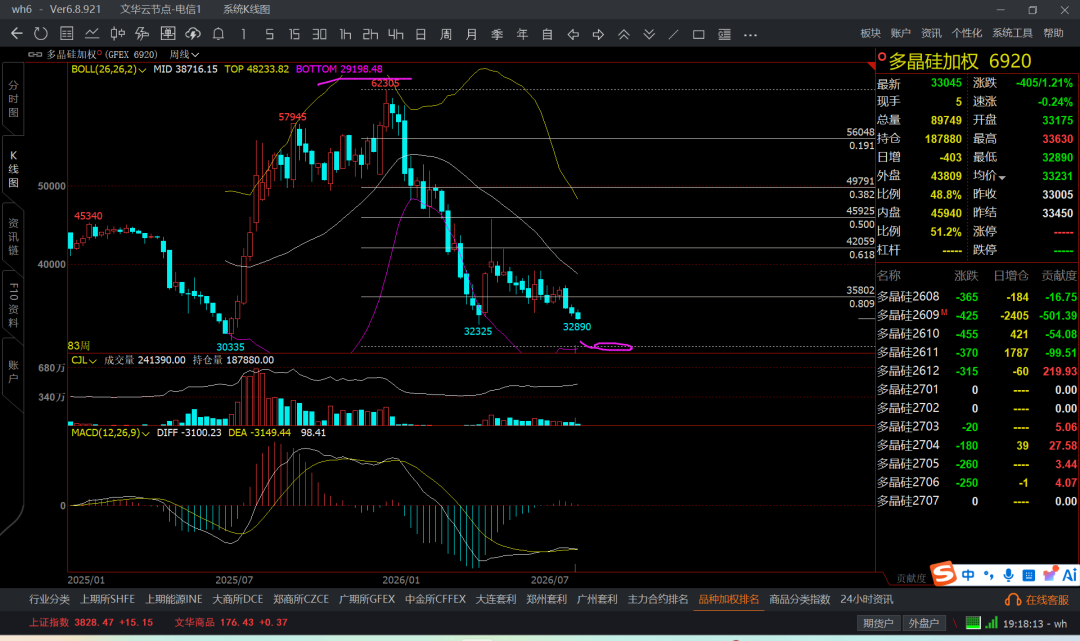Switch to 15-minute period
Viewport: 1080px width, 641px height.
[294, 34]
